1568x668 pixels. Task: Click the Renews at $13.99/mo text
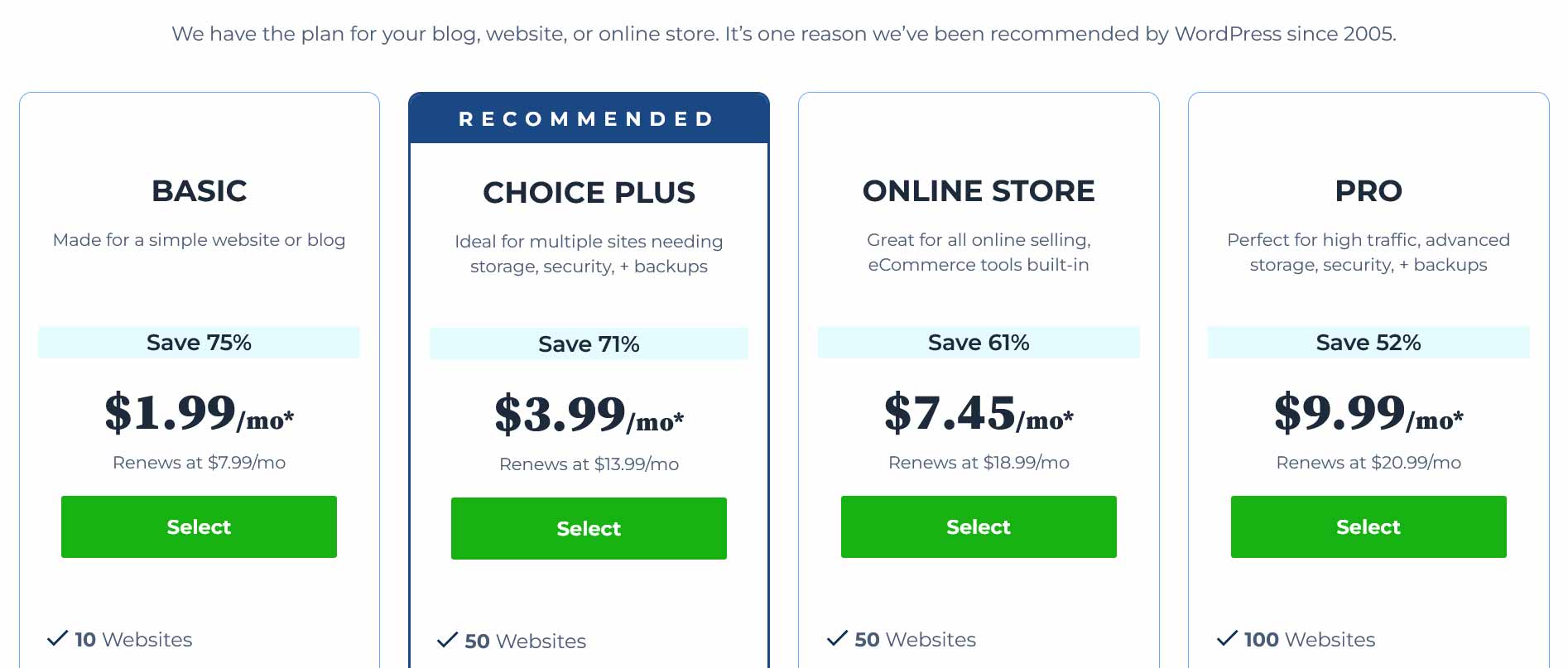[x=589, y=464]
